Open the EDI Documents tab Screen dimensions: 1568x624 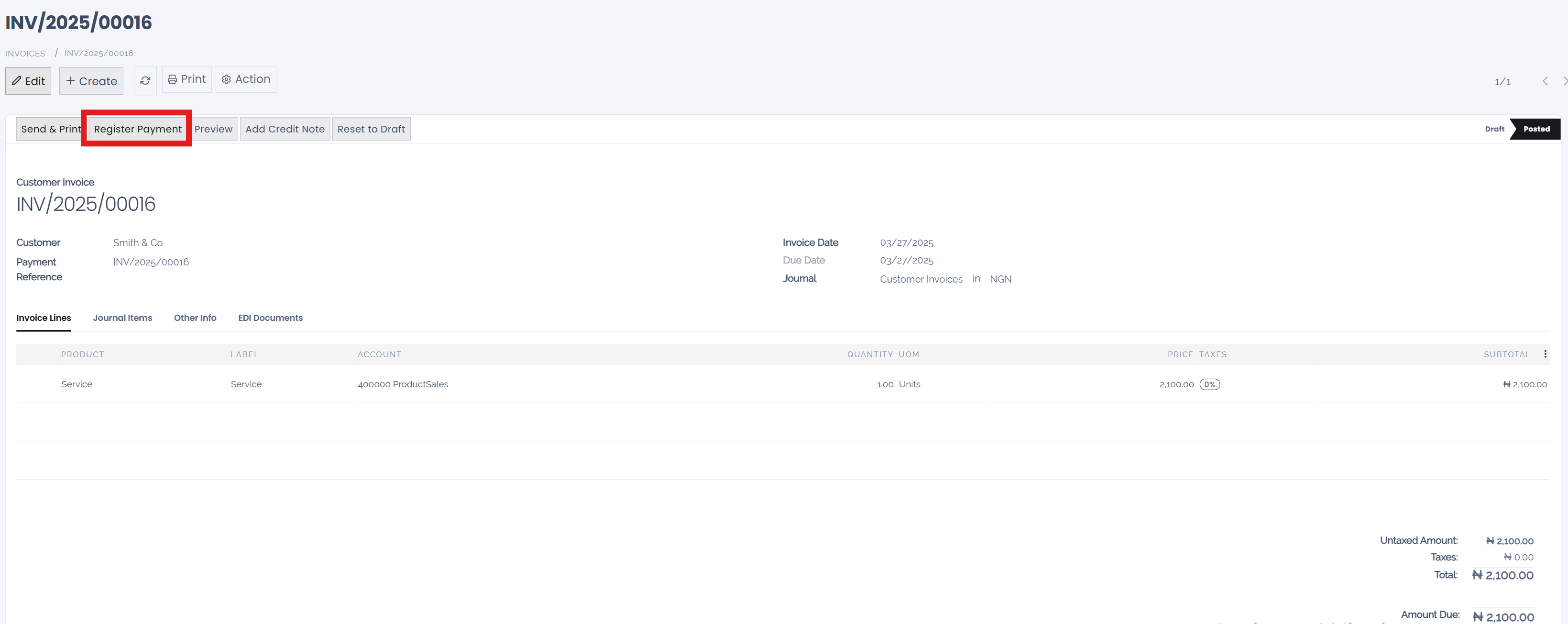point(270,318)
